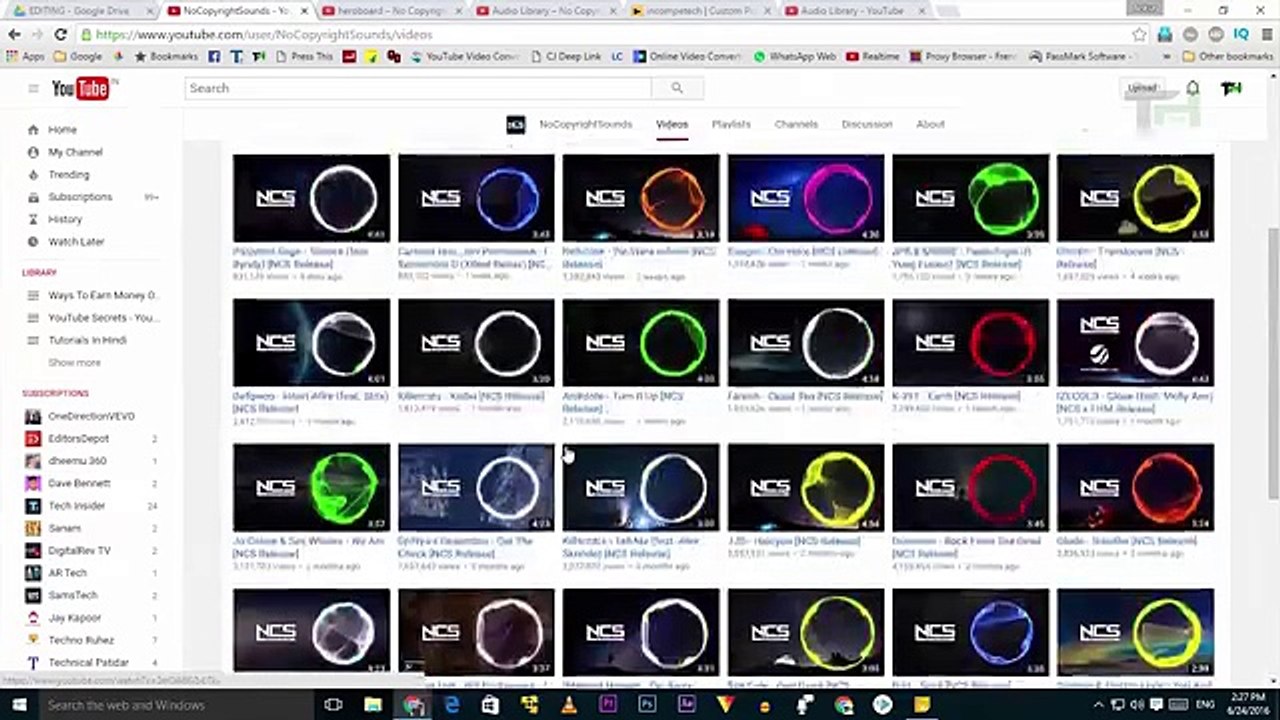Open After Effects from taskbar
The image size is (1280, 720).
[x=686, y=705]
